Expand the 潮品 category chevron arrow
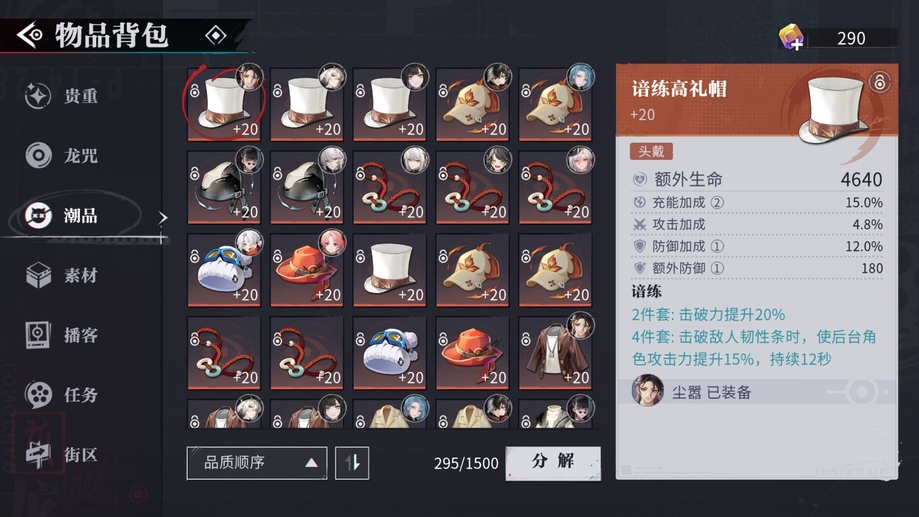 (162, 218)
